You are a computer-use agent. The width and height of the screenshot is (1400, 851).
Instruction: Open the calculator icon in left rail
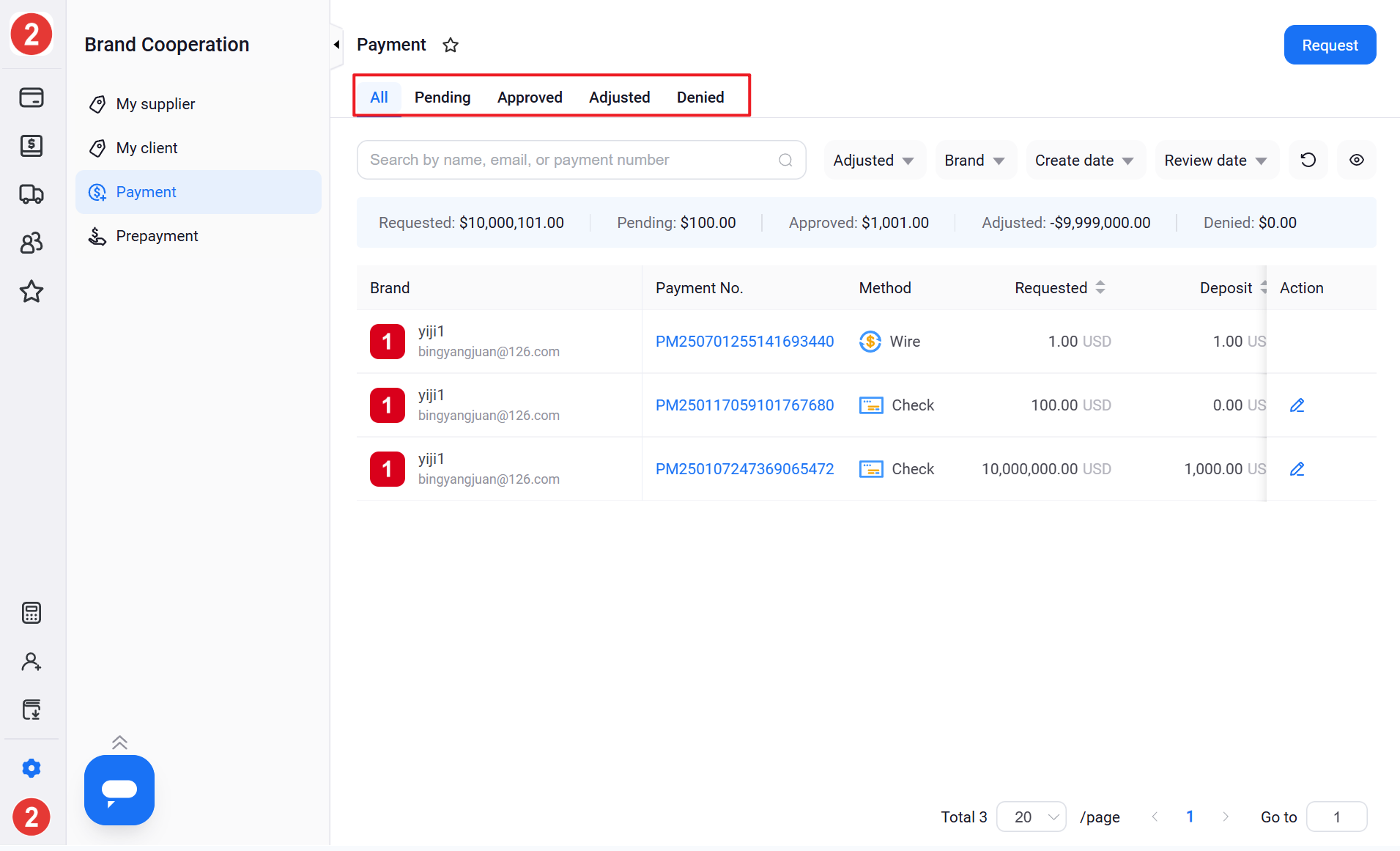[x=32, y=613]
